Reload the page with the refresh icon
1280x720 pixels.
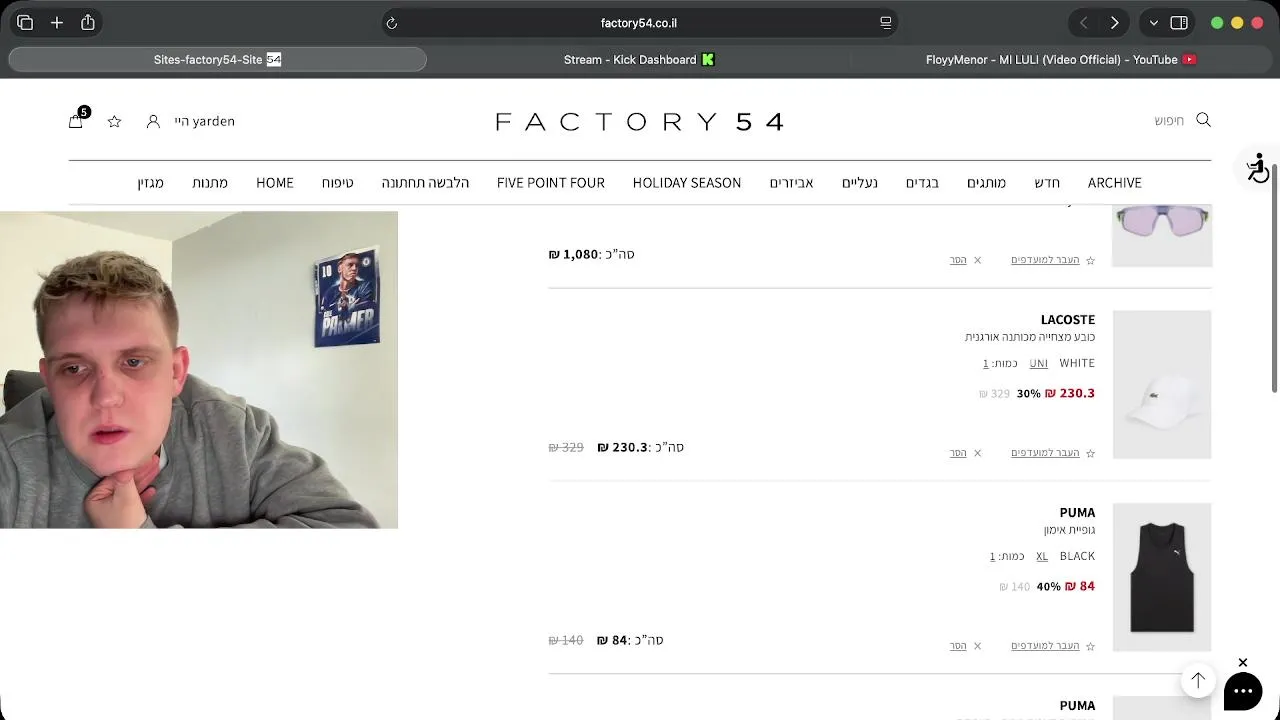pos(392,23)
